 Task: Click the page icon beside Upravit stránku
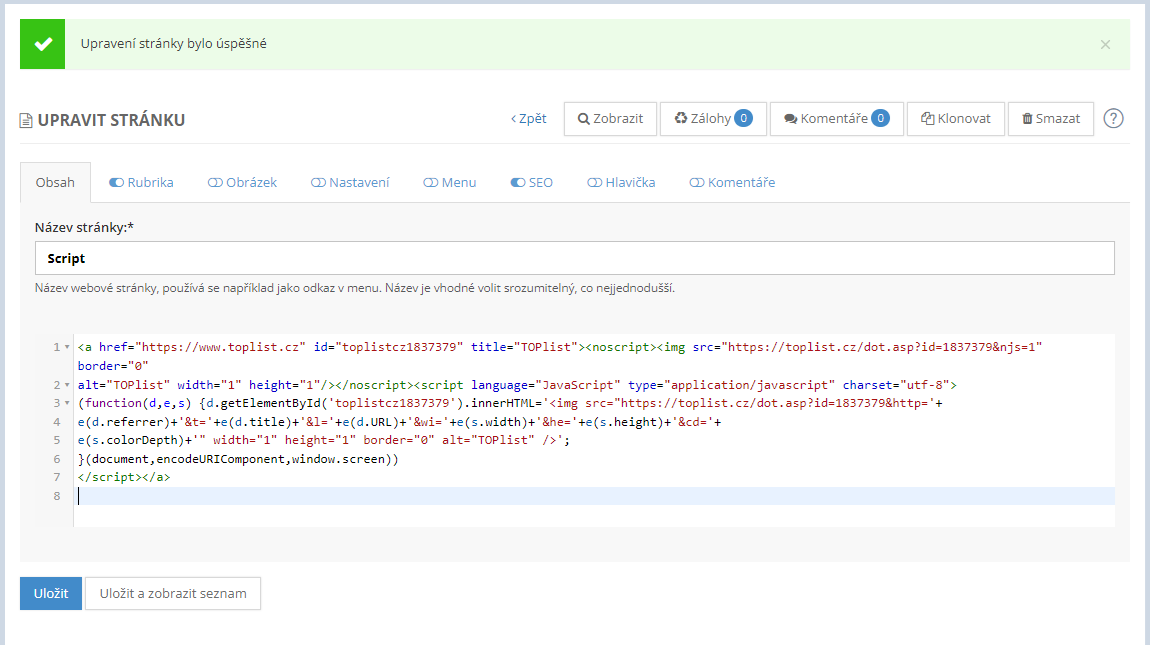26,121
